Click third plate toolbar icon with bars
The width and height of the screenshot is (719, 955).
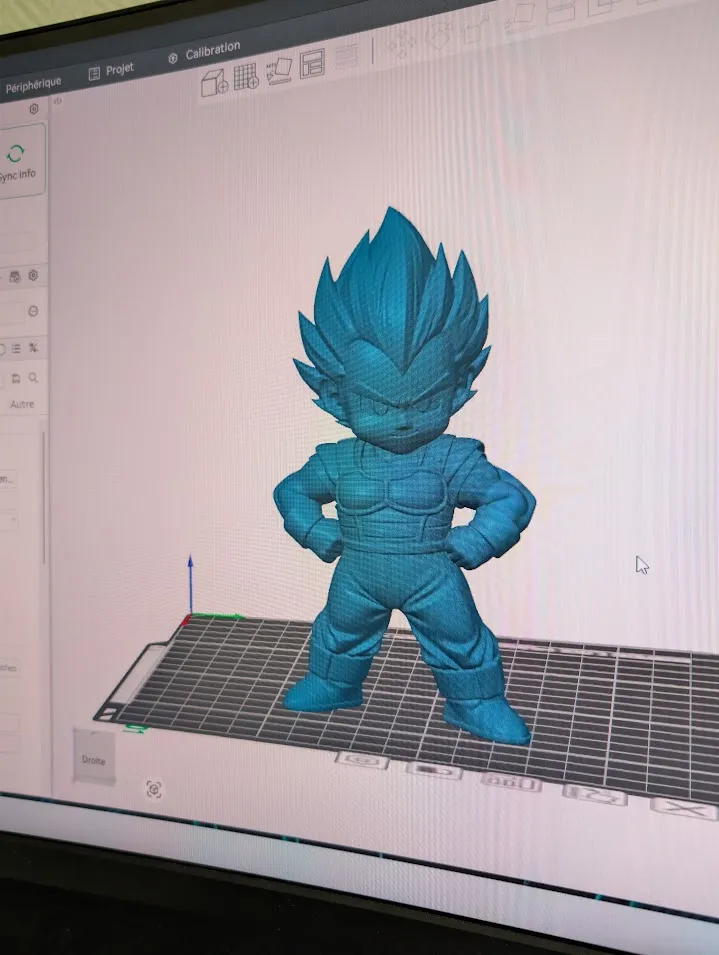[x=510, y=782]
